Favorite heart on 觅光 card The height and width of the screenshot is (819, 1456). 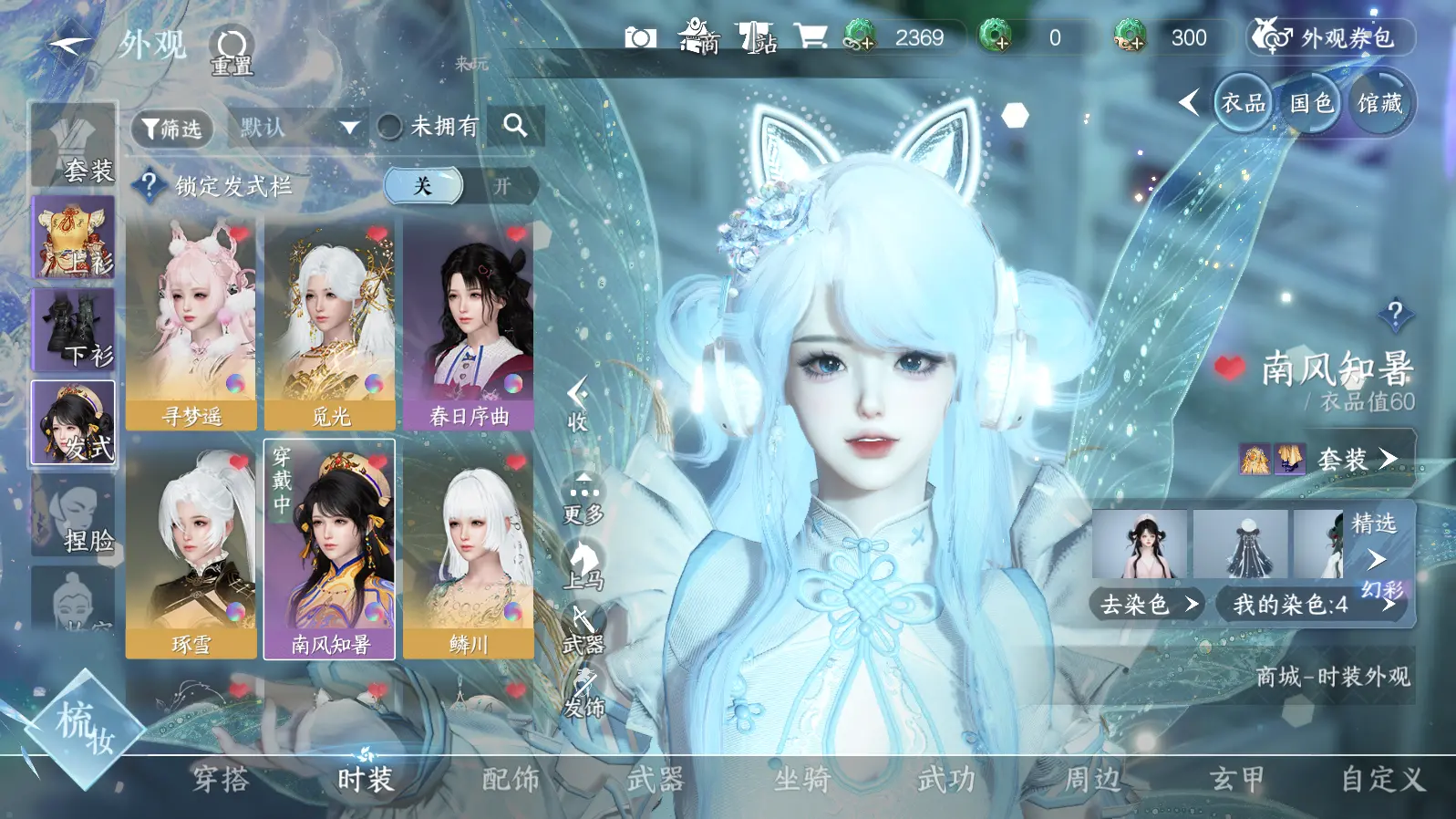point(377,234)
